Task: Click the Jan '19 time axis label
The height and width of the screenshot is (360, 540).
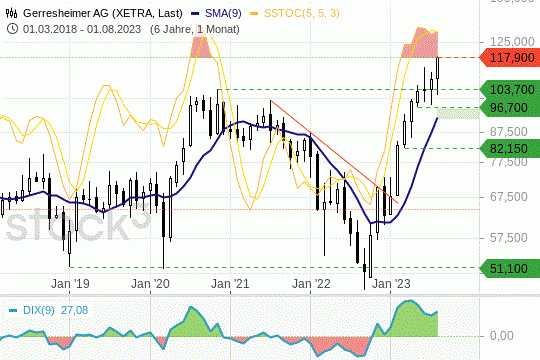Action: click(x=70, y=284)
